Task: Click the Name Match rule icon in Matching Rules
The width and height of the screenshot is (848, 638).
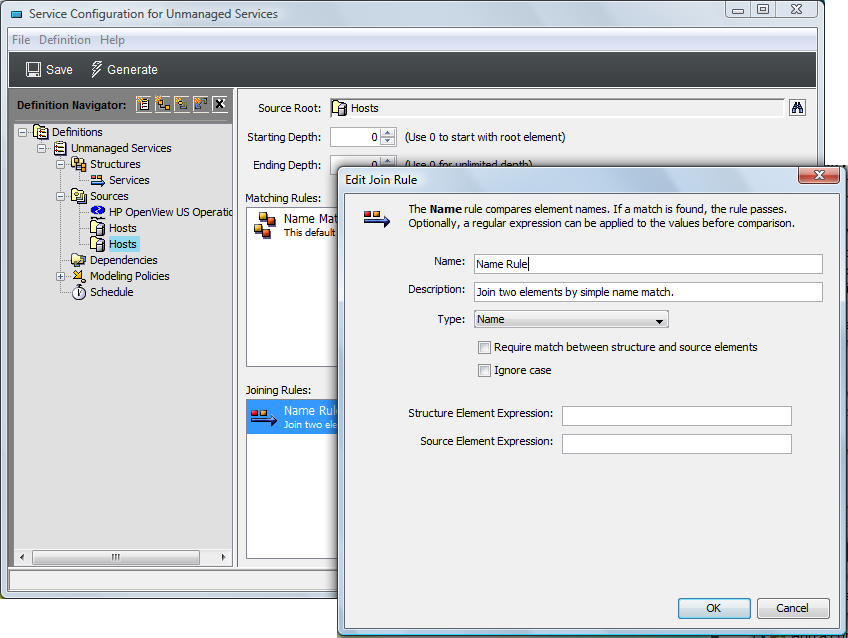Action: (x=265, y=225)
